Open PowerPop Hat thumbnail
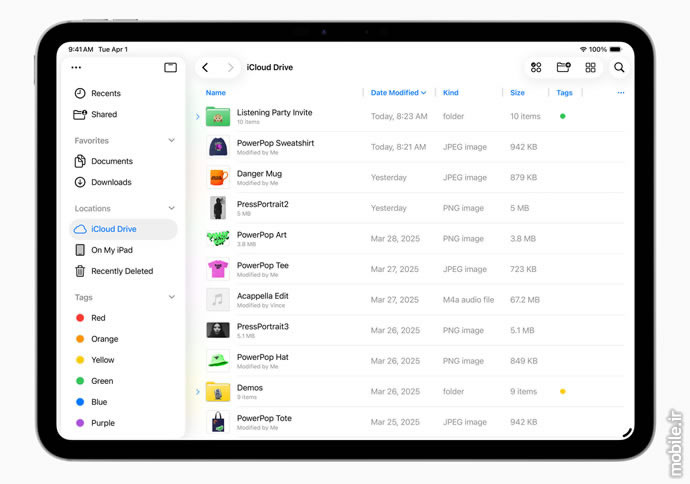The height and width of the screenshot is (484, 690). (x=218, y=361)
